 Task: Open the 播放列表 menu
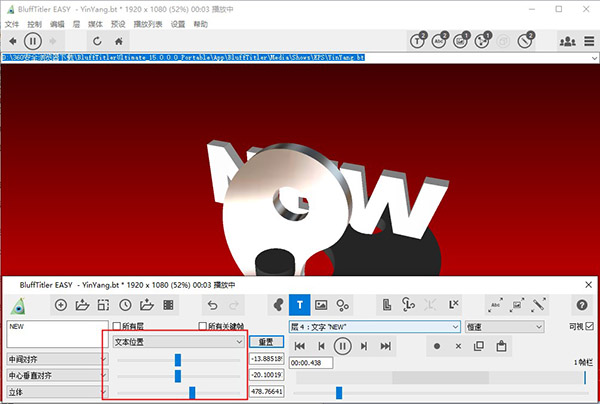(147, 22)
